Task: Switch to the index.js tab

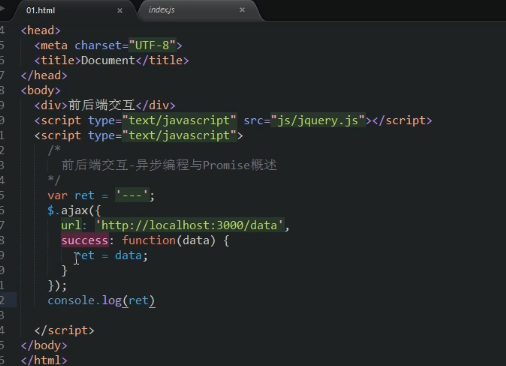Action: click(161, 10)
